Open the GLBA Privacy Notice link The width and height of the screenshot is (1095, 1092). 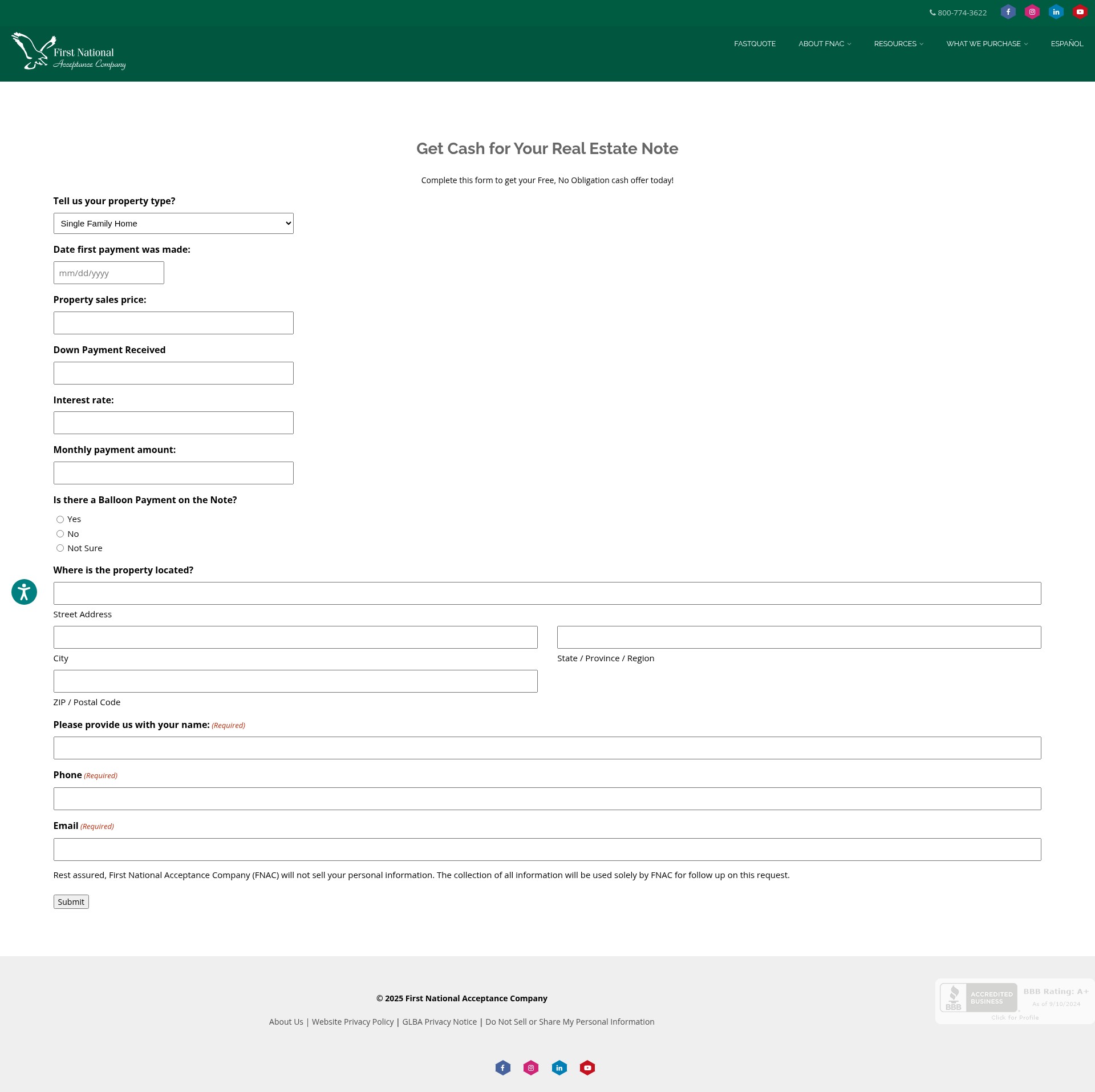440,1022
